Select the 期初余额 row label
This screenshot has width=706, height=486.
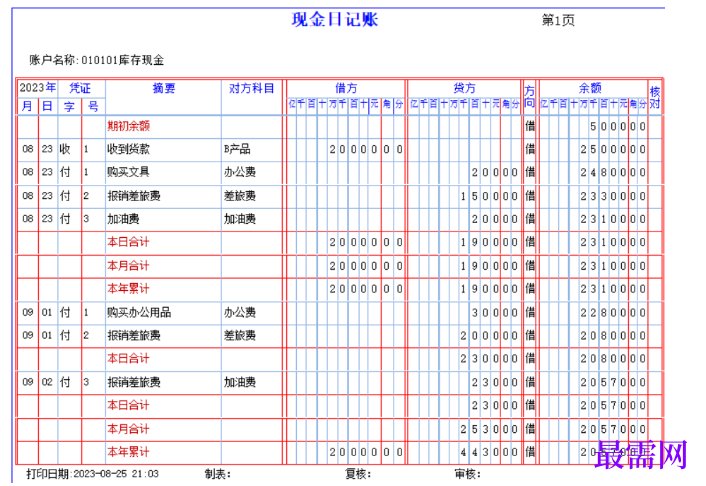(128, 126)
